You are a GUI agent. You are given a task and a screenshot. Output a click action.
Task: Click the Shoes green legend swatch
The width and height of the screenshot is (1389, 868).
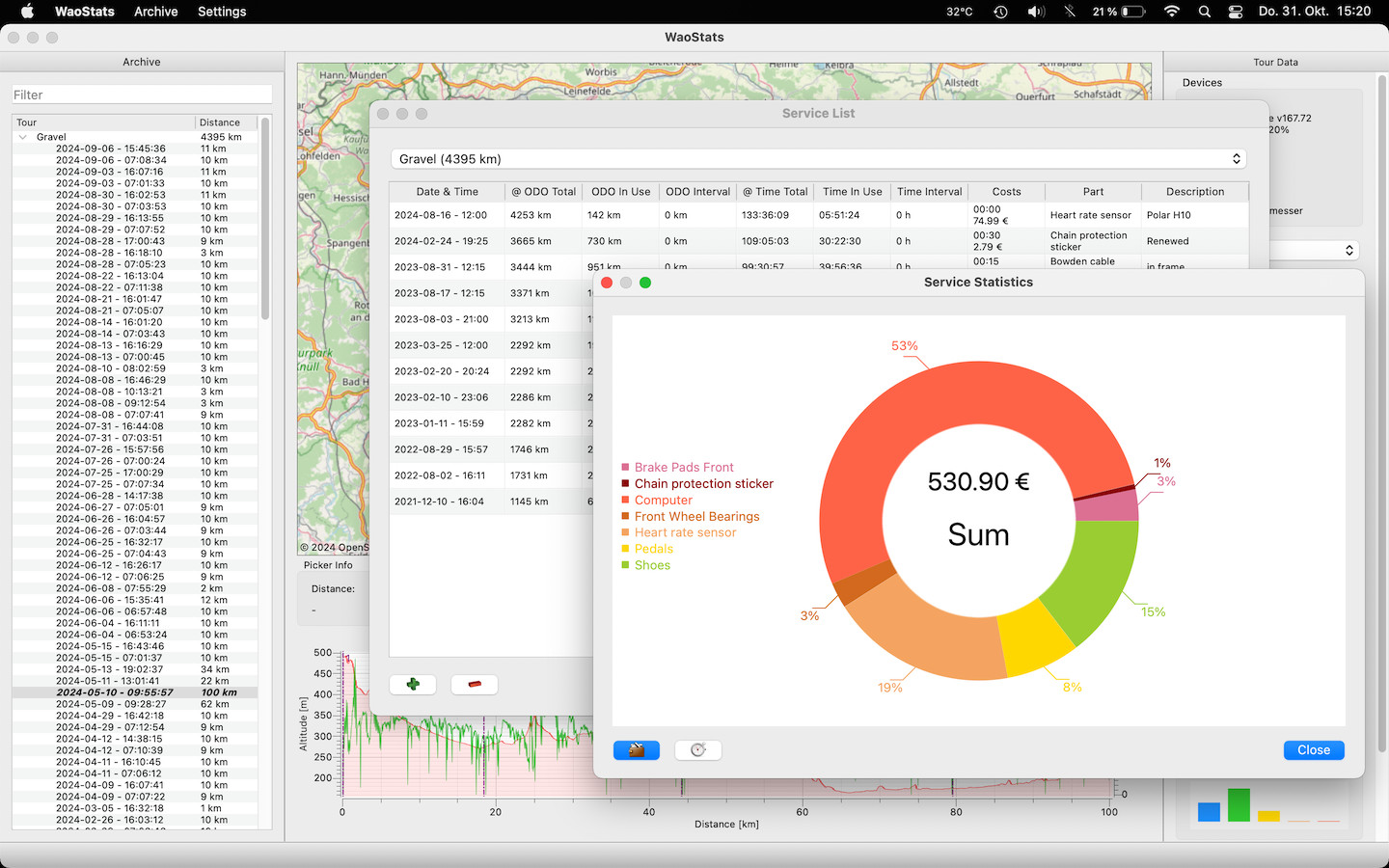pos(626,565)
